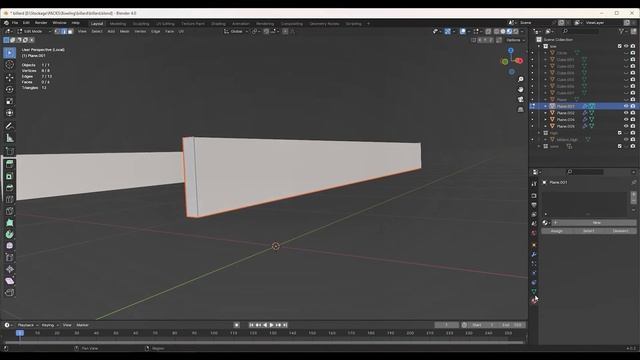
Task: Click the pan view hand gizmo
Action: 520,89
